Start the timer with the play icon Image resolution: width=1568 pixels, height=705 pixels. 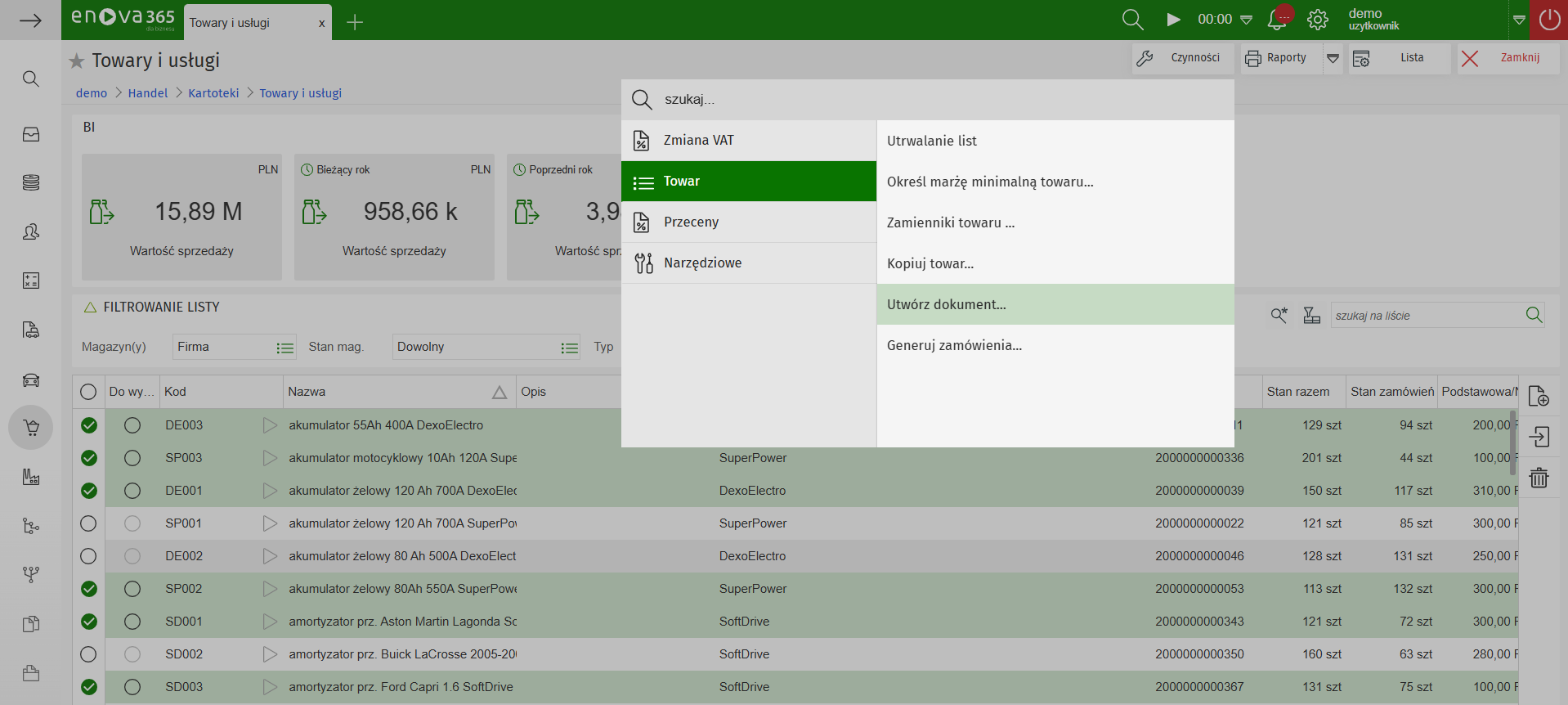[x=1173, y=20]
